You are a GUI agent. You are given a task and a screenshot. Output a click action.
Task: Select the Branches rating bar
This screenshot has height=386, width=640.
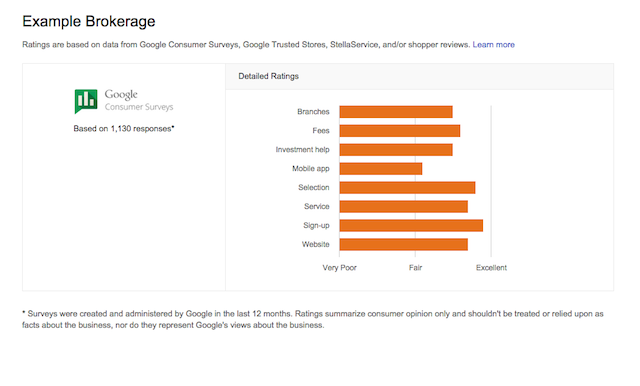tap(396, 112)
